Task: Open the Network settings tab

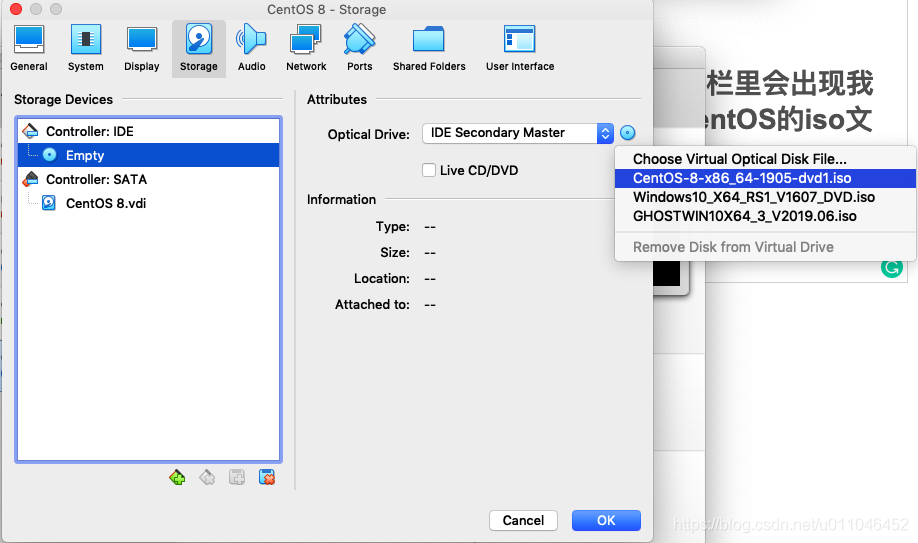Action: click(306, 49)
